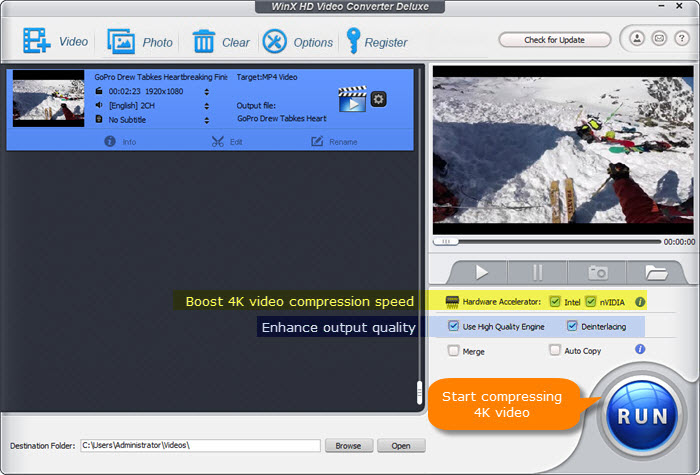Select the GoPro video thumbnail

(x=48, y=98)
